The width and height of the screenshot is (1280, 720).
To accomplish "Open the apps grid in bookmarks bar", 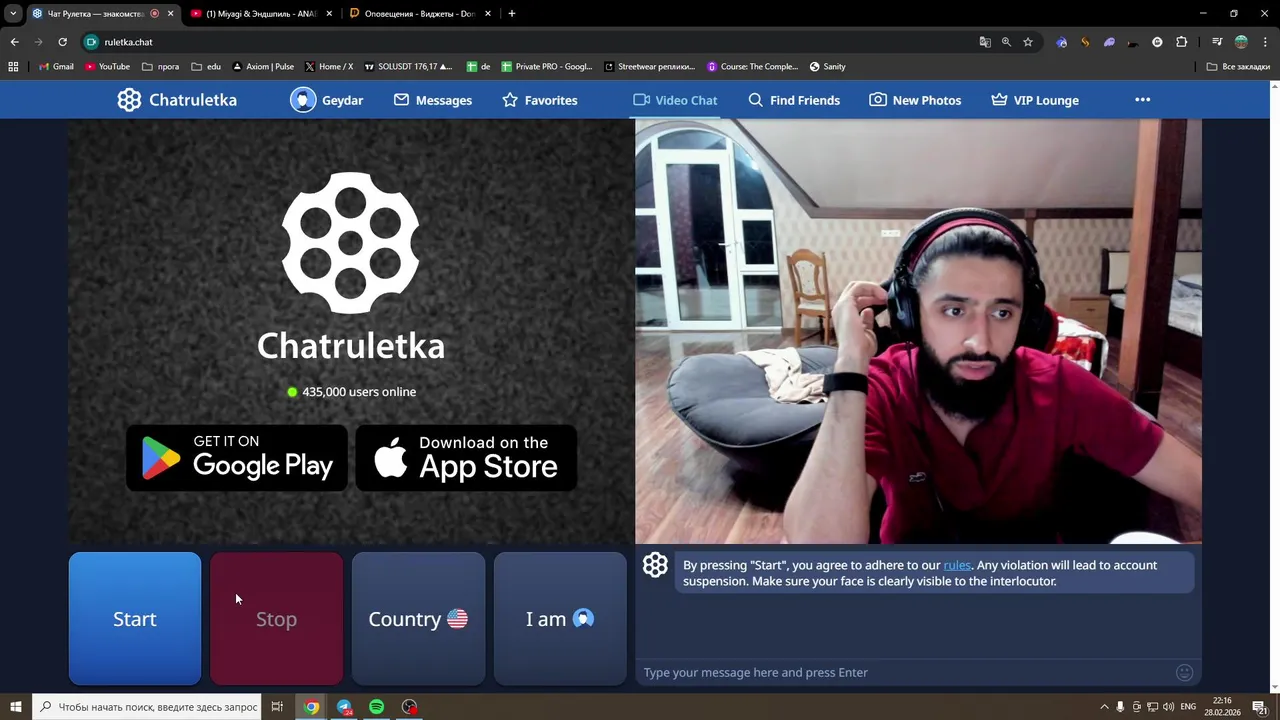I will pos(13,67).
